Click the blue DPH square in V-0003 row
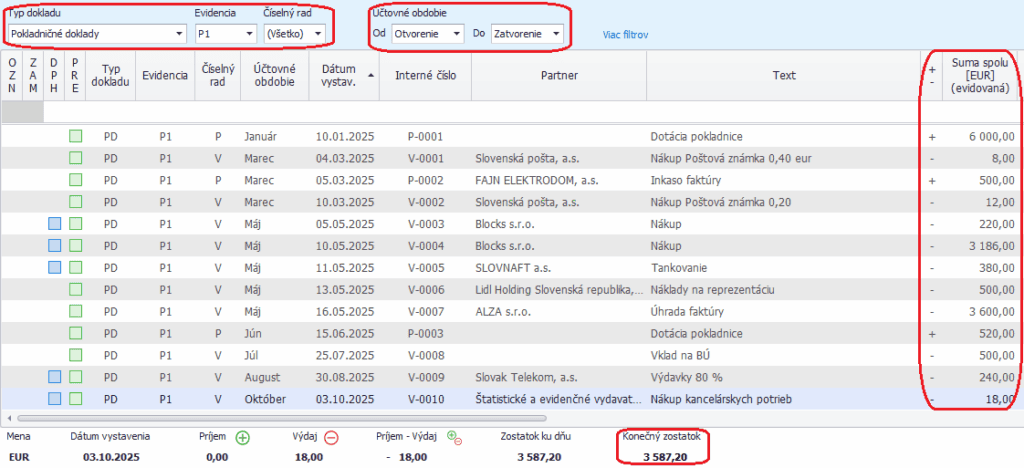Image resolution: width=1024 pixels, height=468 pixels. 55,224
